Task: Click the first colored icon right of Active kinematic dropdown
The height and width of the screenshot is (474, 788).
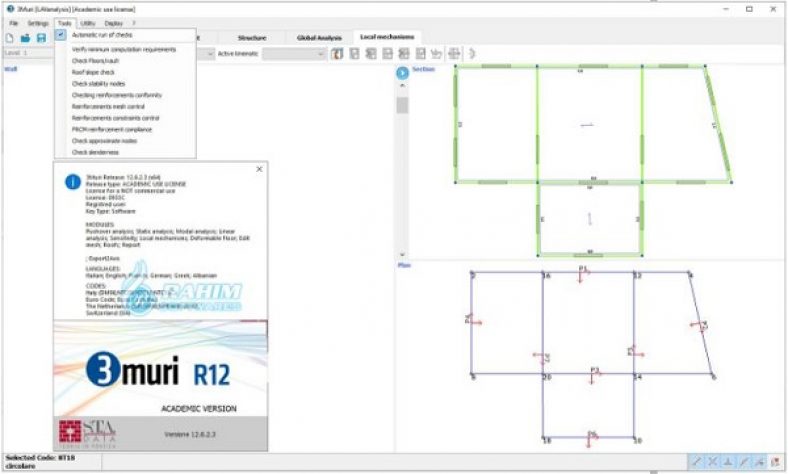Action: tap(337, 53)
